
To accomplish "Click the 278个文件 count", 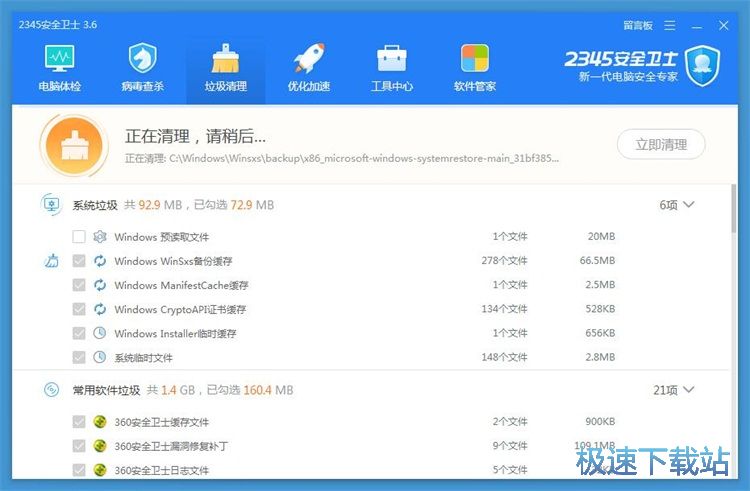I will pos(504,261).
